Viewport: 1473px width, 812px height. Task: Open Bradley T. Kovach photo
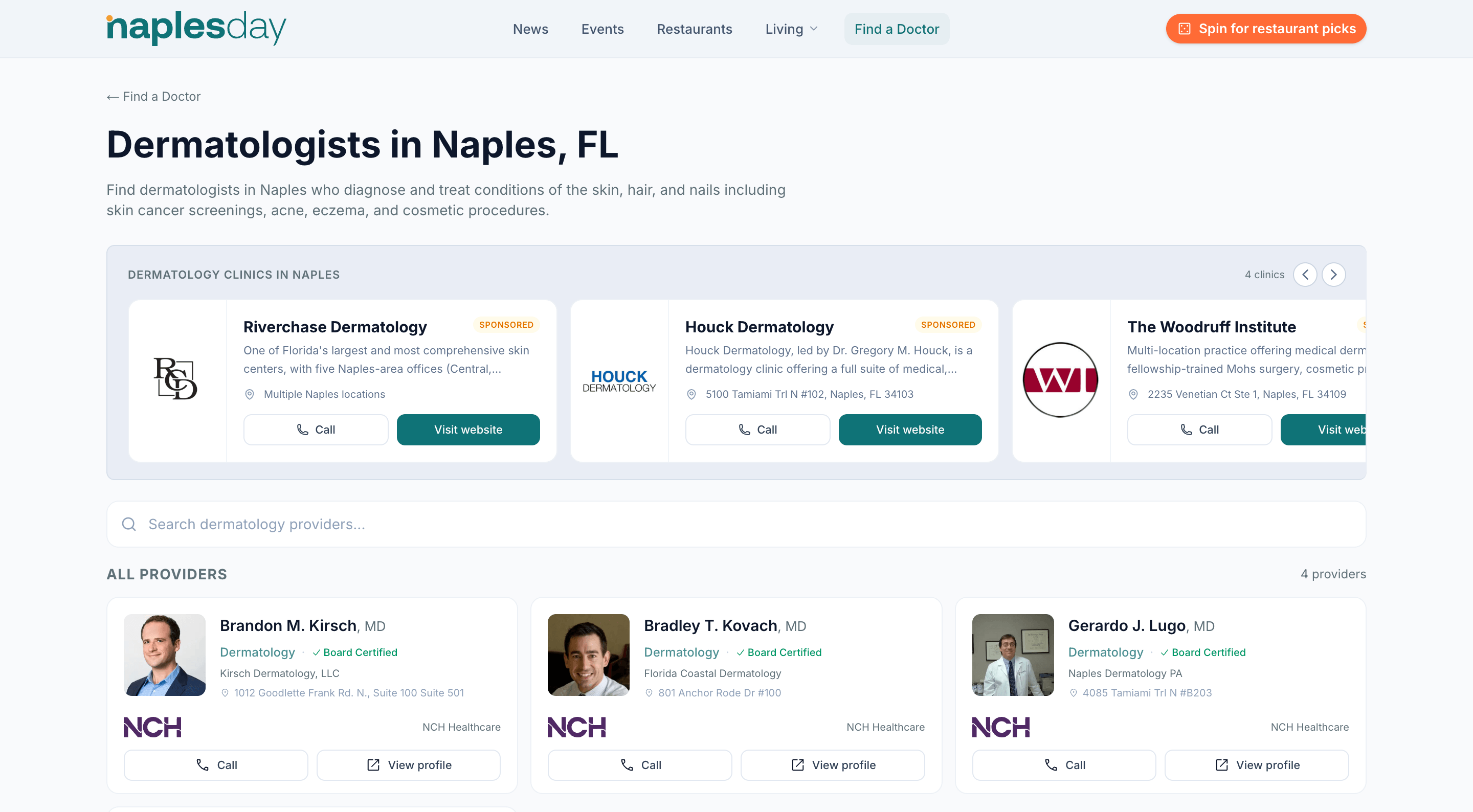(x=588, y=655)
